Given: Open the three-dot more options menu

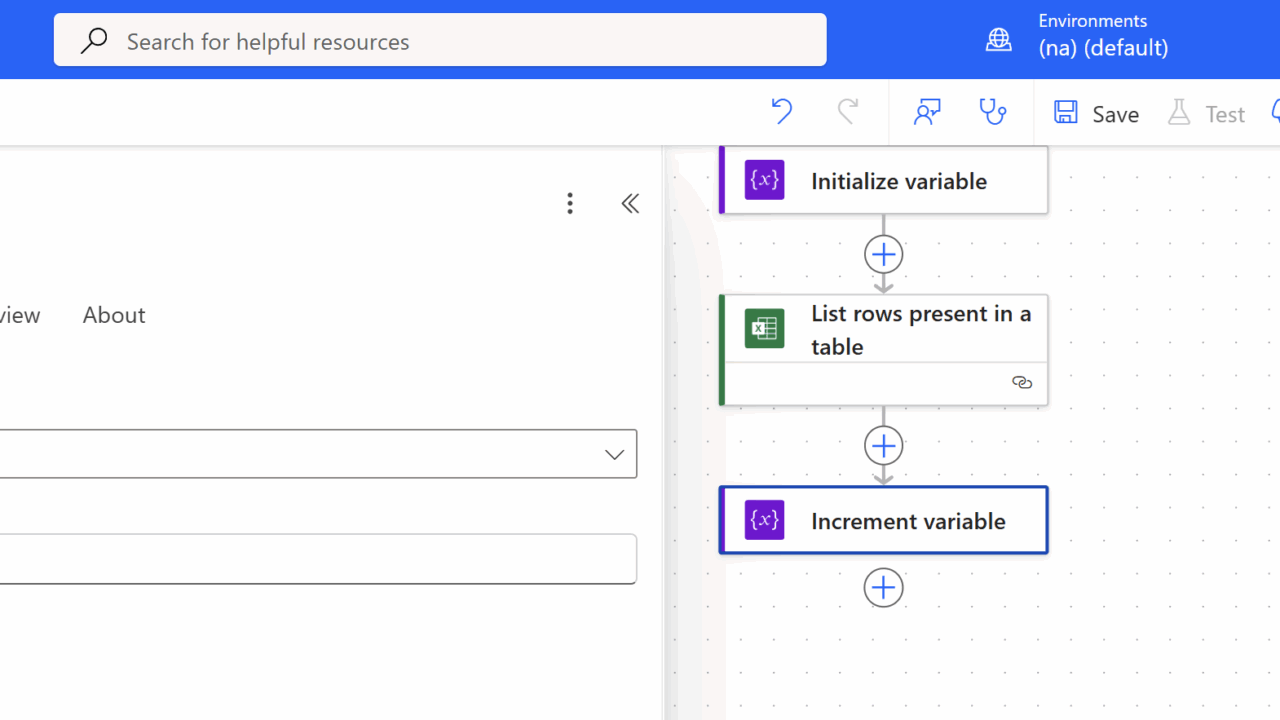Looking at the screenshot, I should click(570, 204).
